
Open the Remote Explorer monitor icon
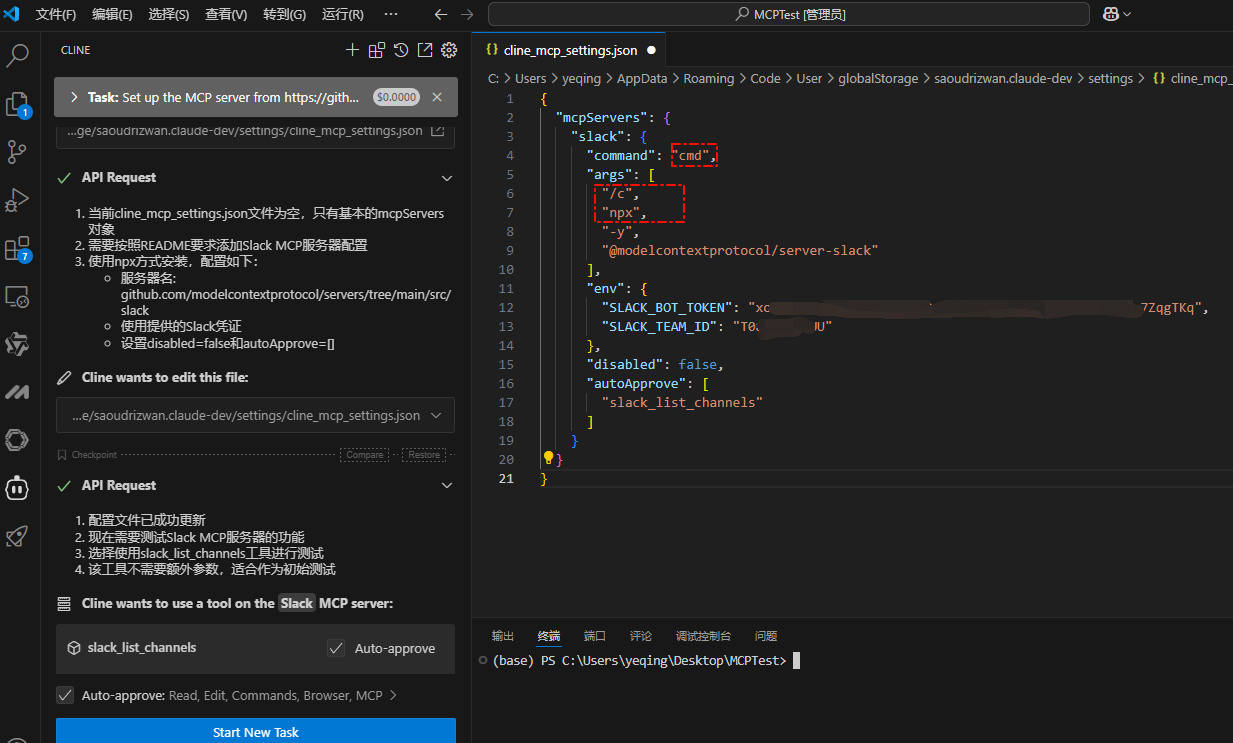[x=18, y=296]
